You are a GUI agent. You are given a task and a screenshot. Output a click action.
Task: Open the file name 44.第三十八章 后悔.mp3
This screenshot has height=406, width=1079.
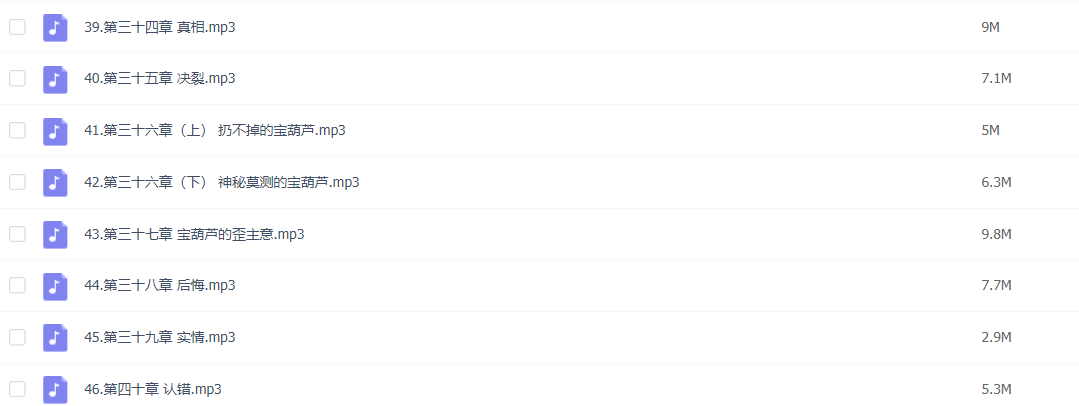click(x=160, y=286)
